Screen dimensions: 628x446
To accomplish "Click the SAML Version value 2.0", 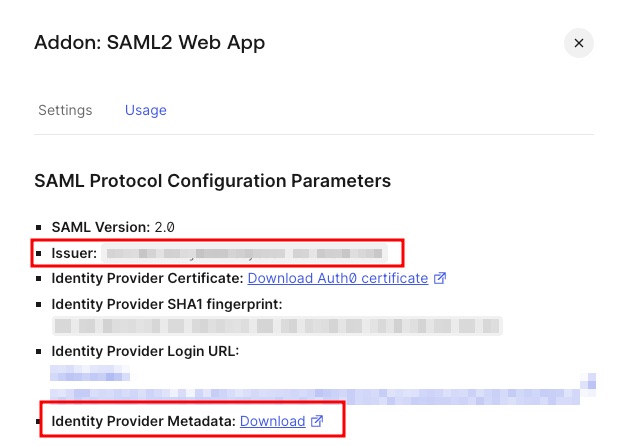I will click(x=168, y=228).
